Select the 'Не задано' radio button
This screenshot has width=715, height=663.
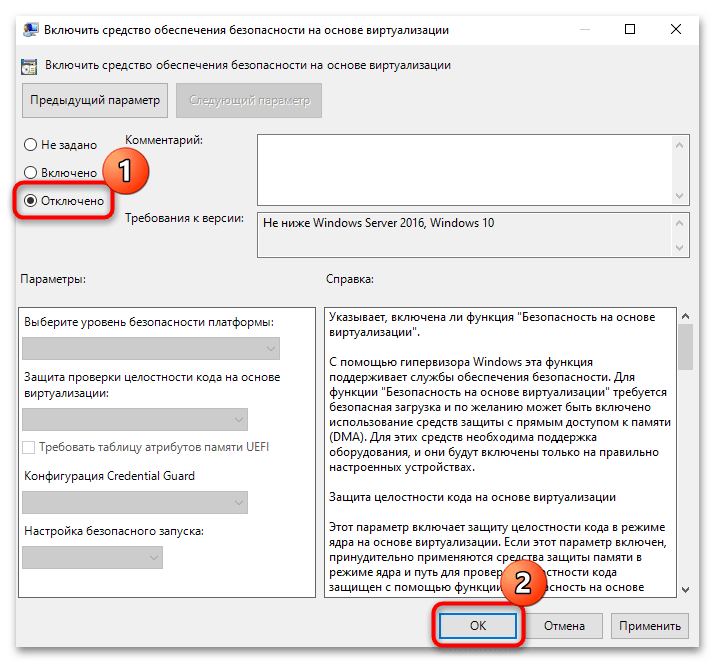pos(31,145)
